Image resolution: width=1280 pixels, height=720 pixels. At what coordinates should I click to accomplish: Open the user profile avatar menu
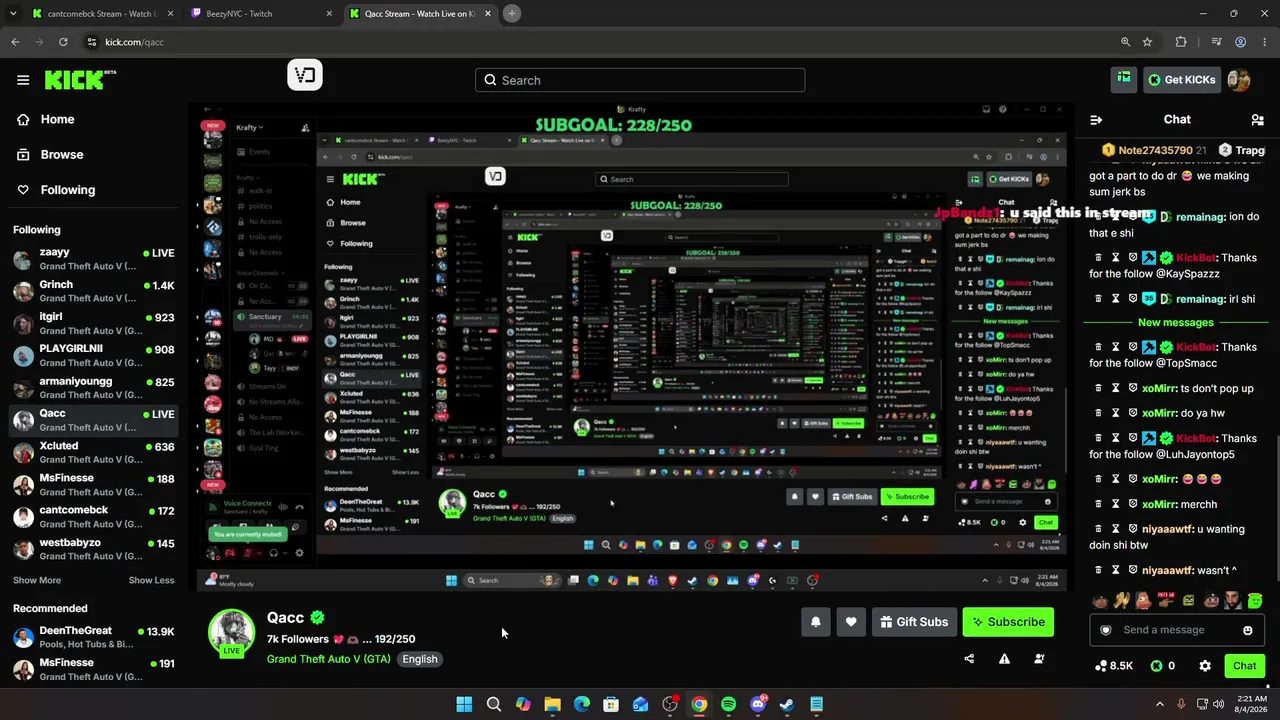(1239, 80)
